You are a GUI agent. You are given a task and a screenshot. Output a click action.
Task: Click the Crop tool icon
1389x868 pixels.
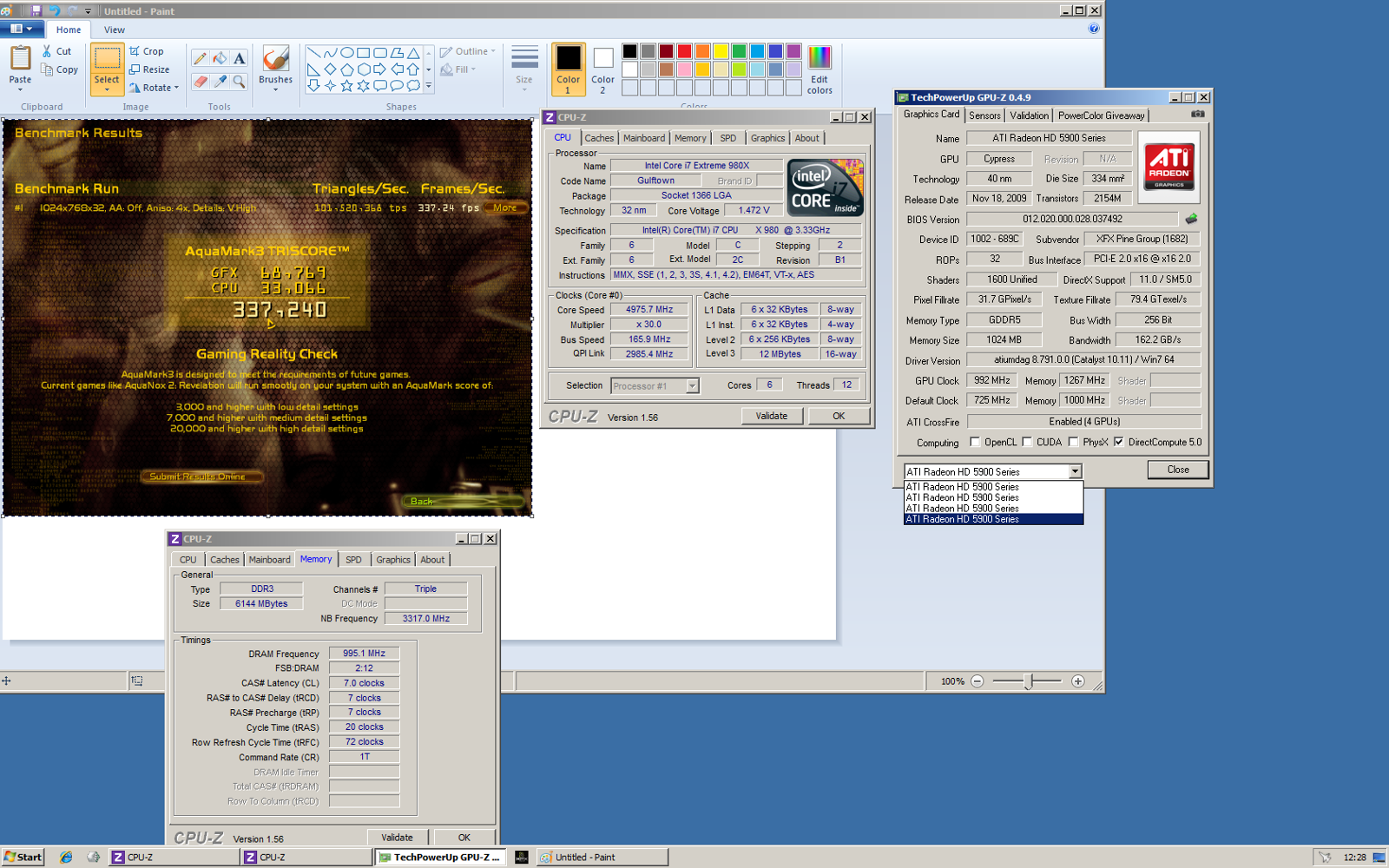coord(135,51)
